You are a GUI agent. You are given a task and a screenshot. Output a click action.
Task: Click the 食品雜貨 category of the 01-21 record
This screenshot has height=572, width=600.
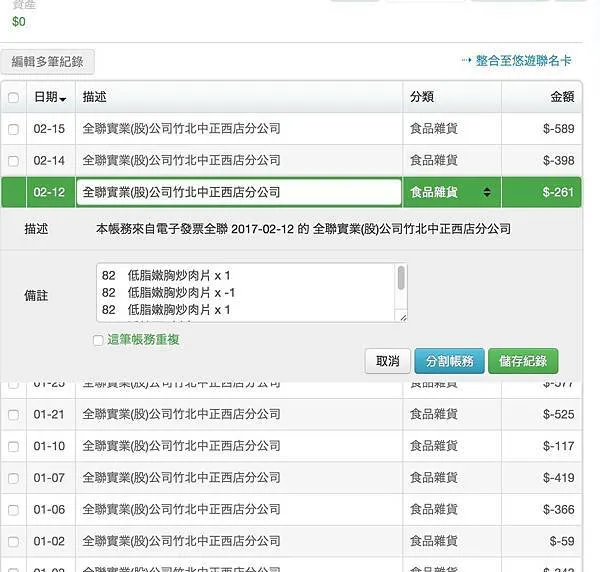tap(434, 414)
